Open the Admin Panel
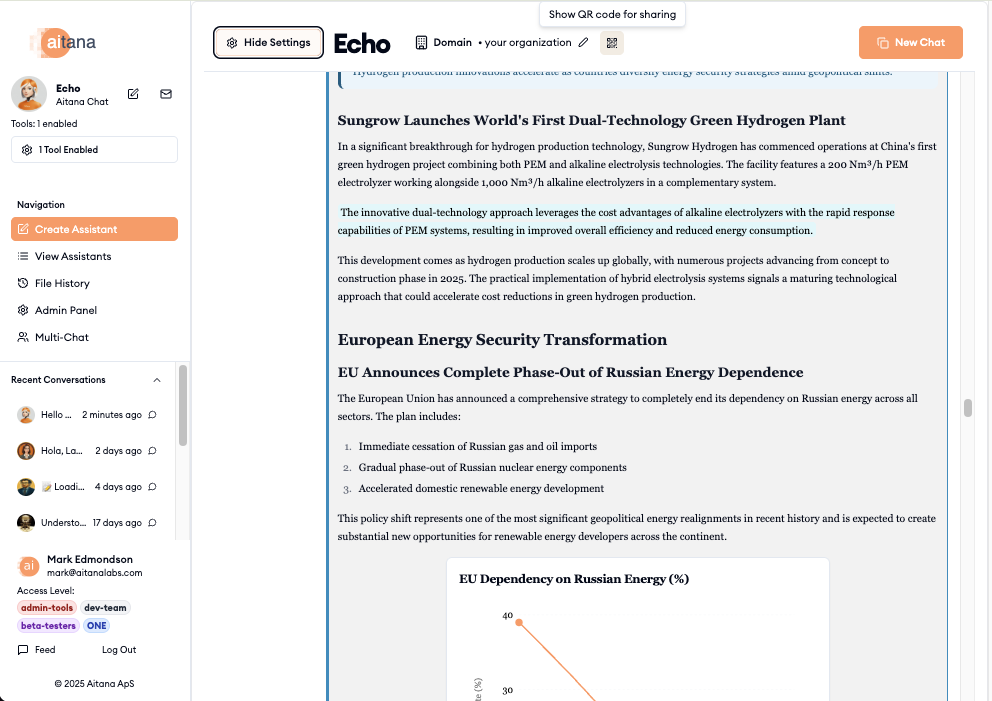 pos(65,310)
